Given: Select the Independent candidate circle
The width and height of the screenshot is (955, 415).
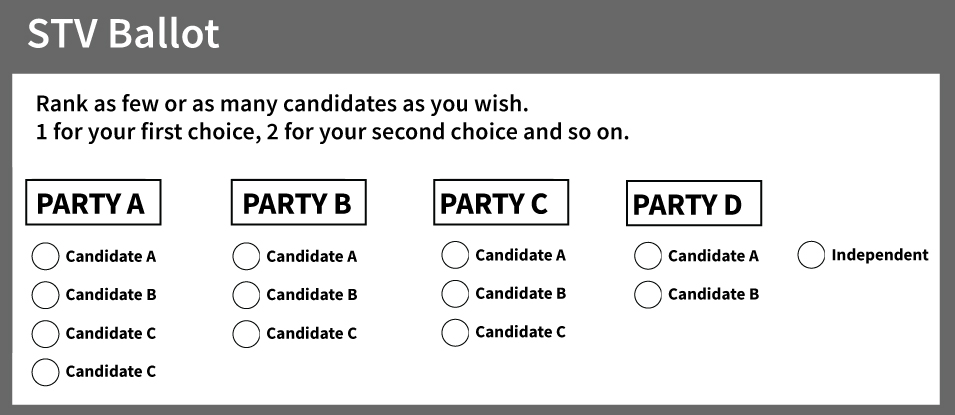Looking at the screenshot, I should click(x=811, y=255).
